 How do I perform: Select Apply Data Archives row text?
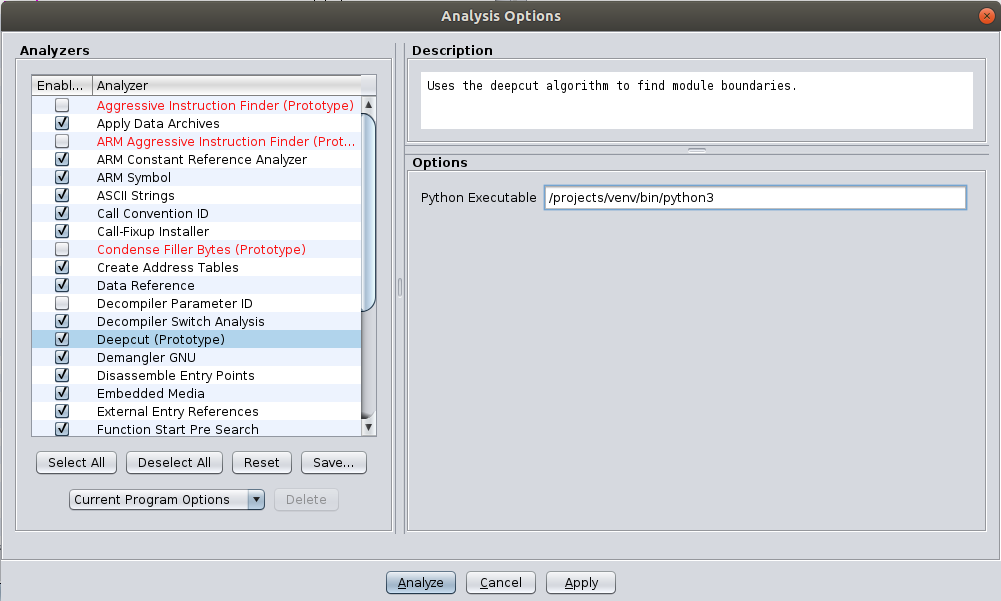click(158, 123)
